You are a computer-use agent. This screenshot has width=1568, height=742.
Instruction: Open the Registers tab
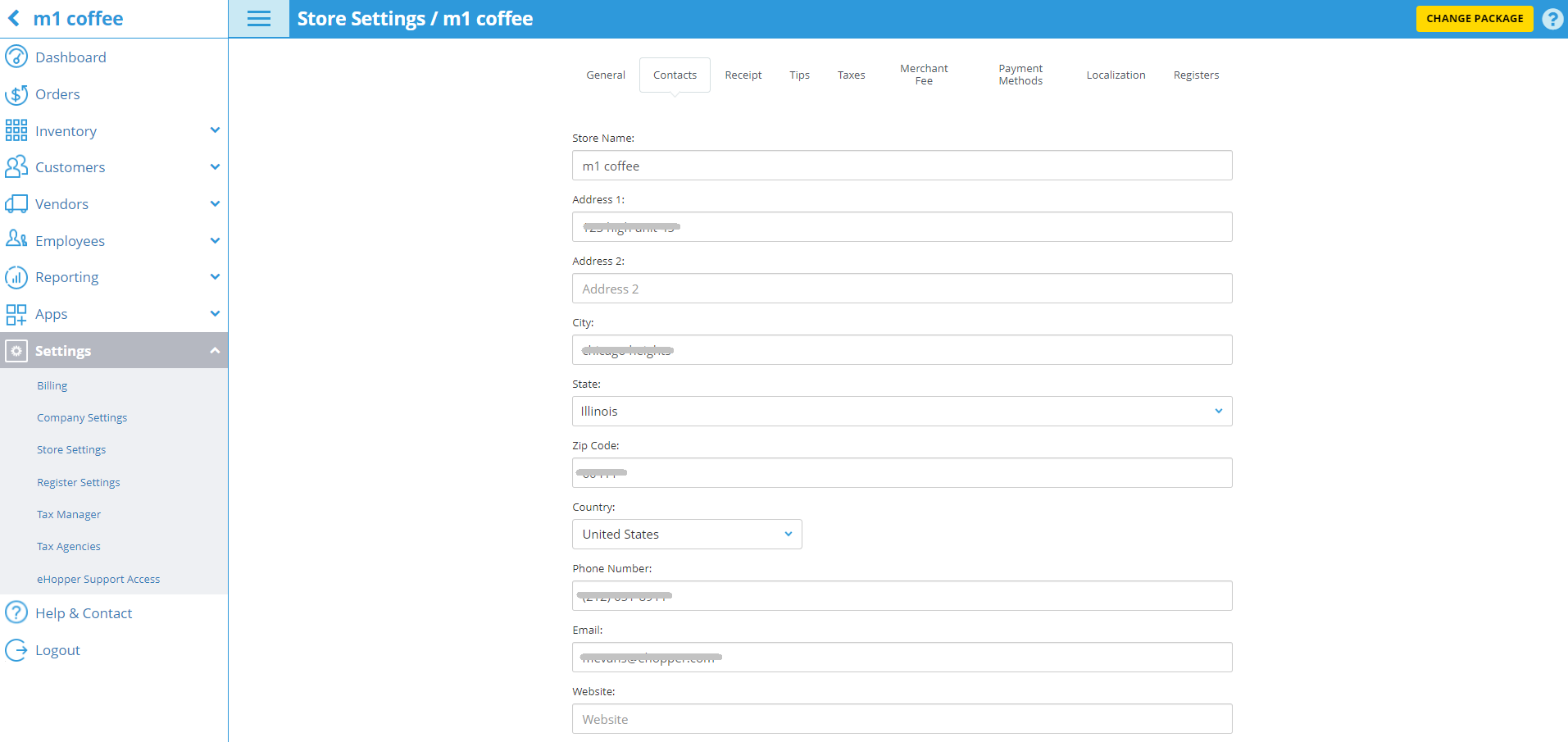pos(1196,75)
